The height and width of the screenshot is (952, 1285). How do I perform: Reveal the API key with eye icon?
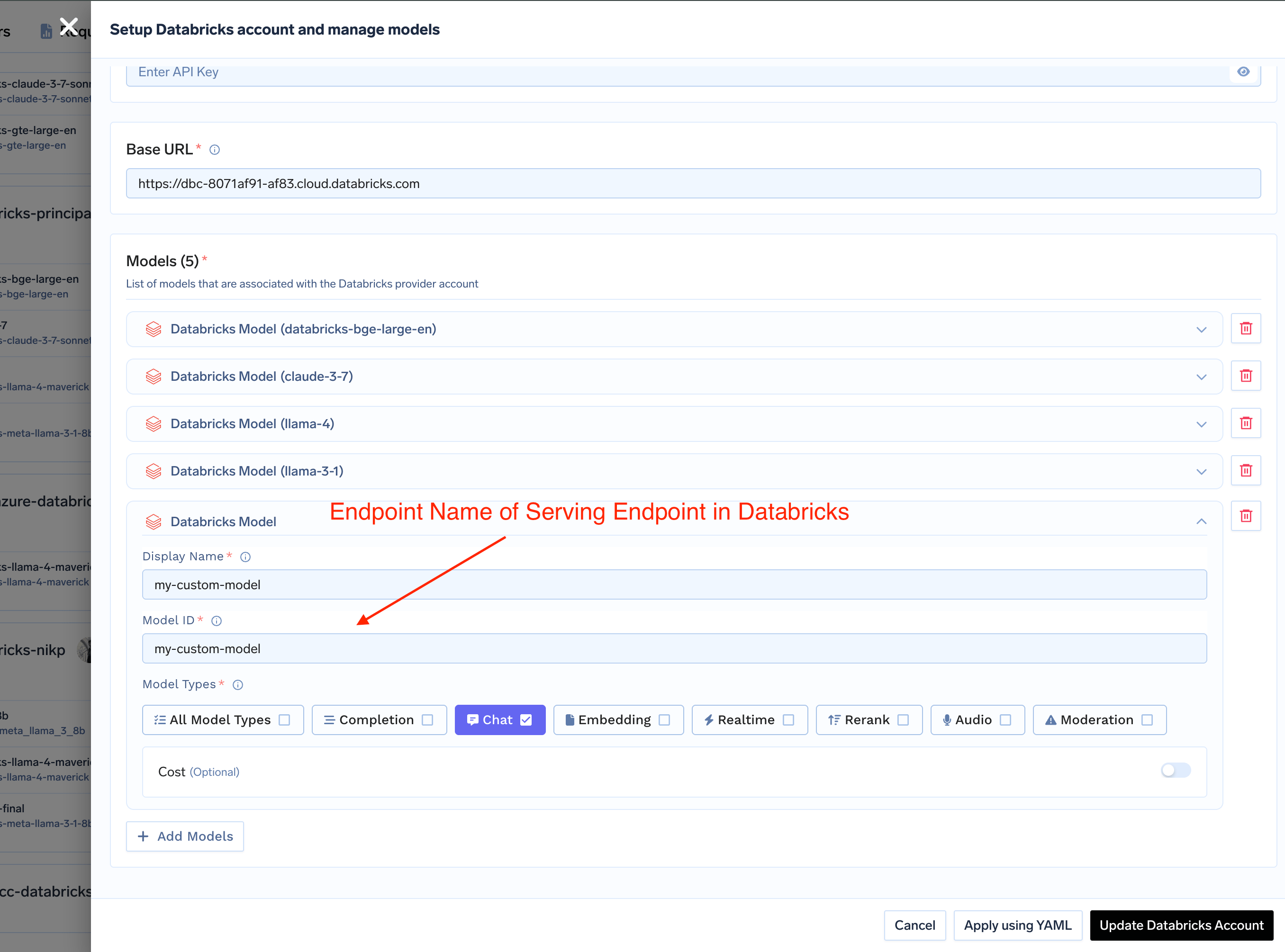(x=1243, y=72)
